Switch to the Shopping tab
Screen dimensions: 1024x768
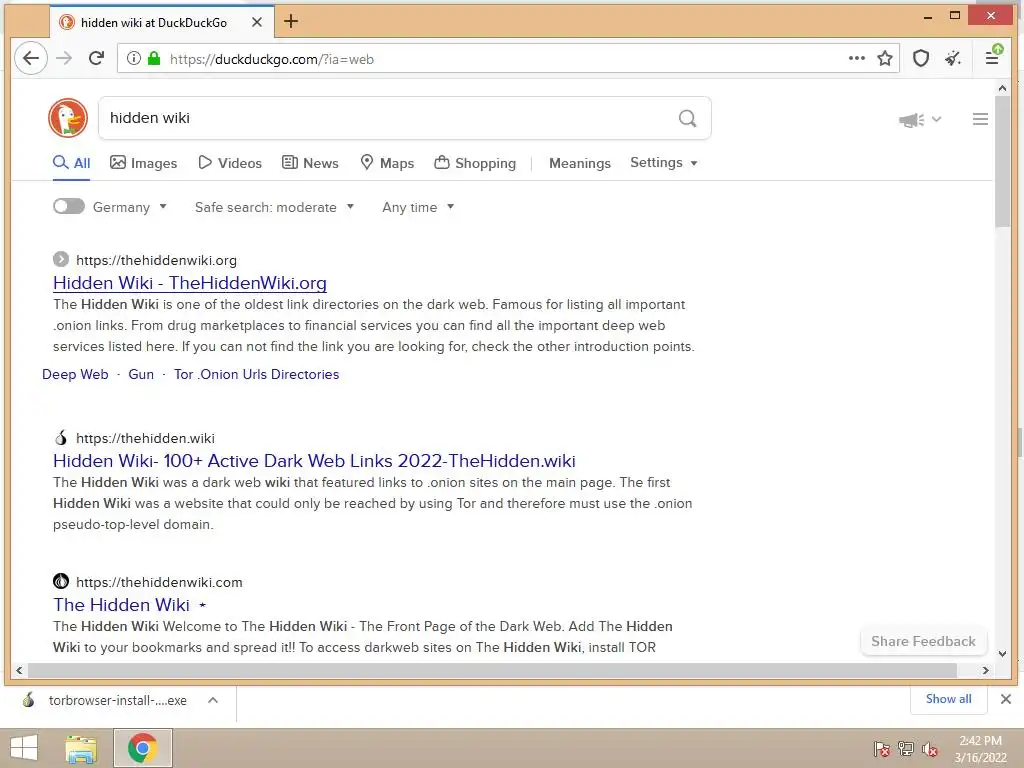(x=475, y=163)
